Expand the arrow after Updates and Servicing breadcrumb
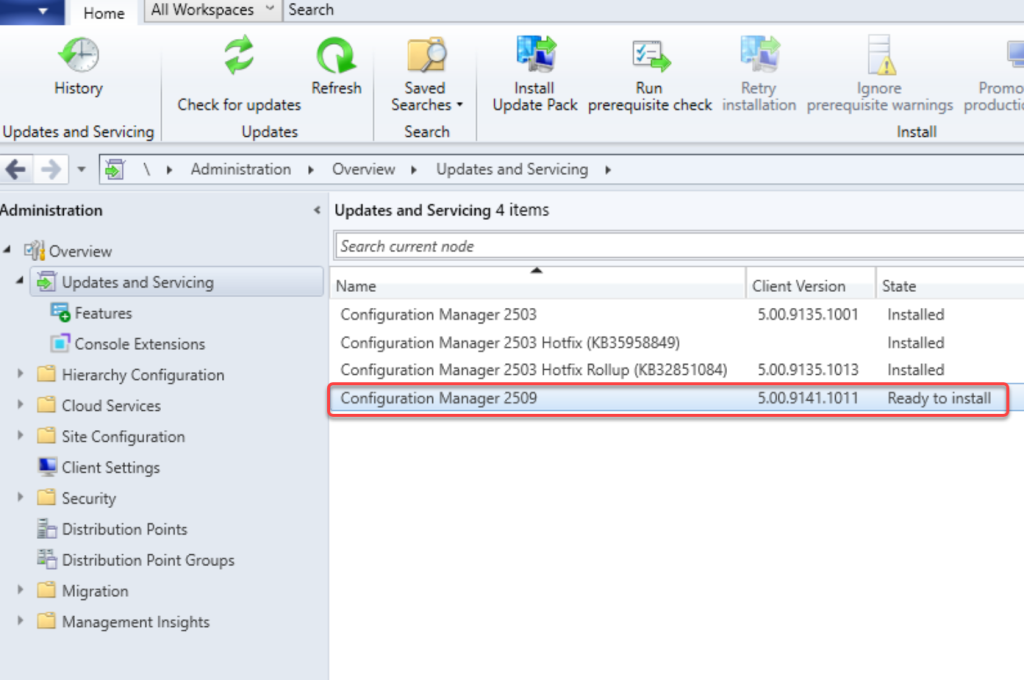 point(607,170)
